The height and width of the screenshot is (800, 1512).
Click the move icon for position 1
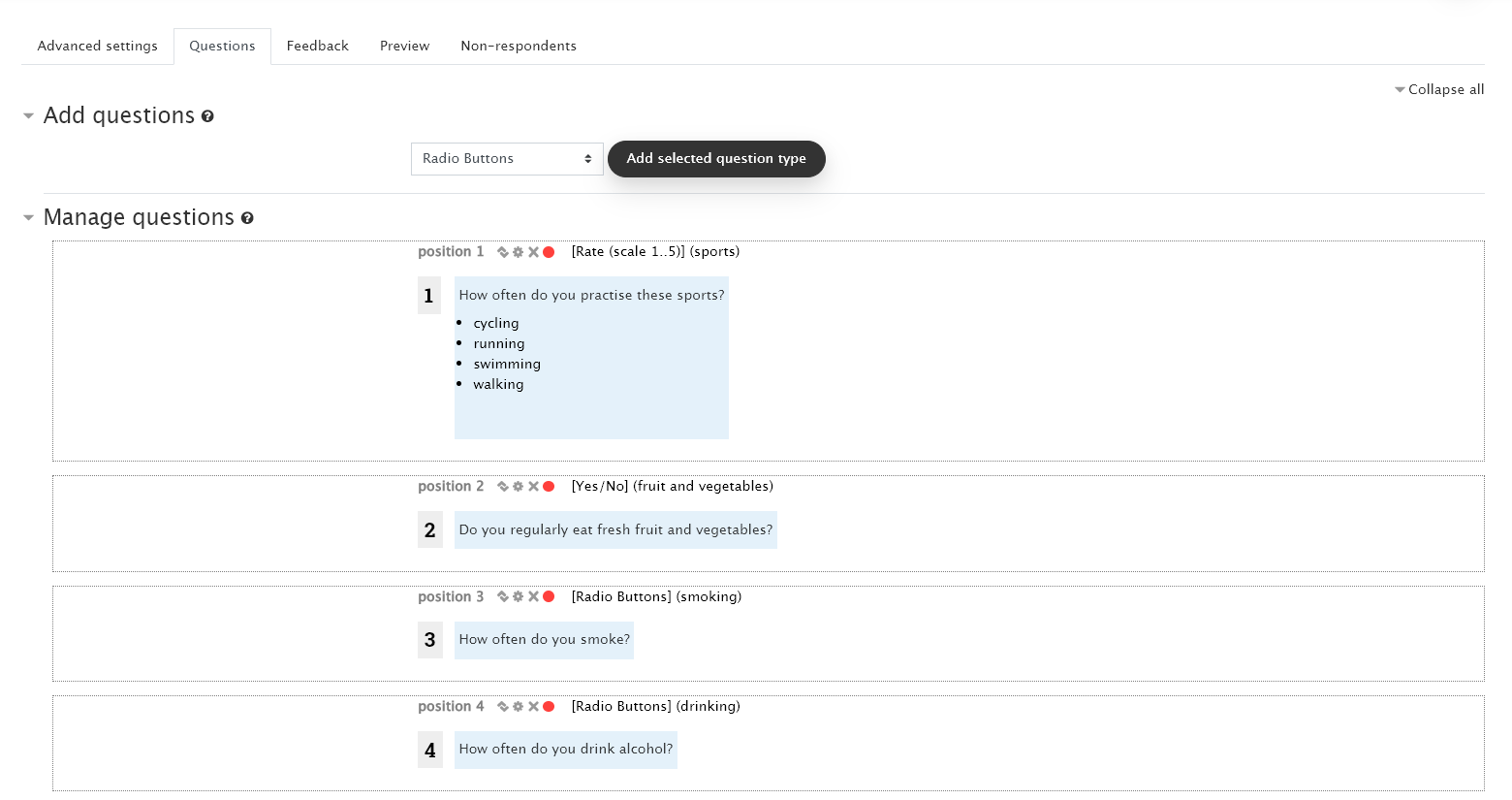[x=503, y=252]
